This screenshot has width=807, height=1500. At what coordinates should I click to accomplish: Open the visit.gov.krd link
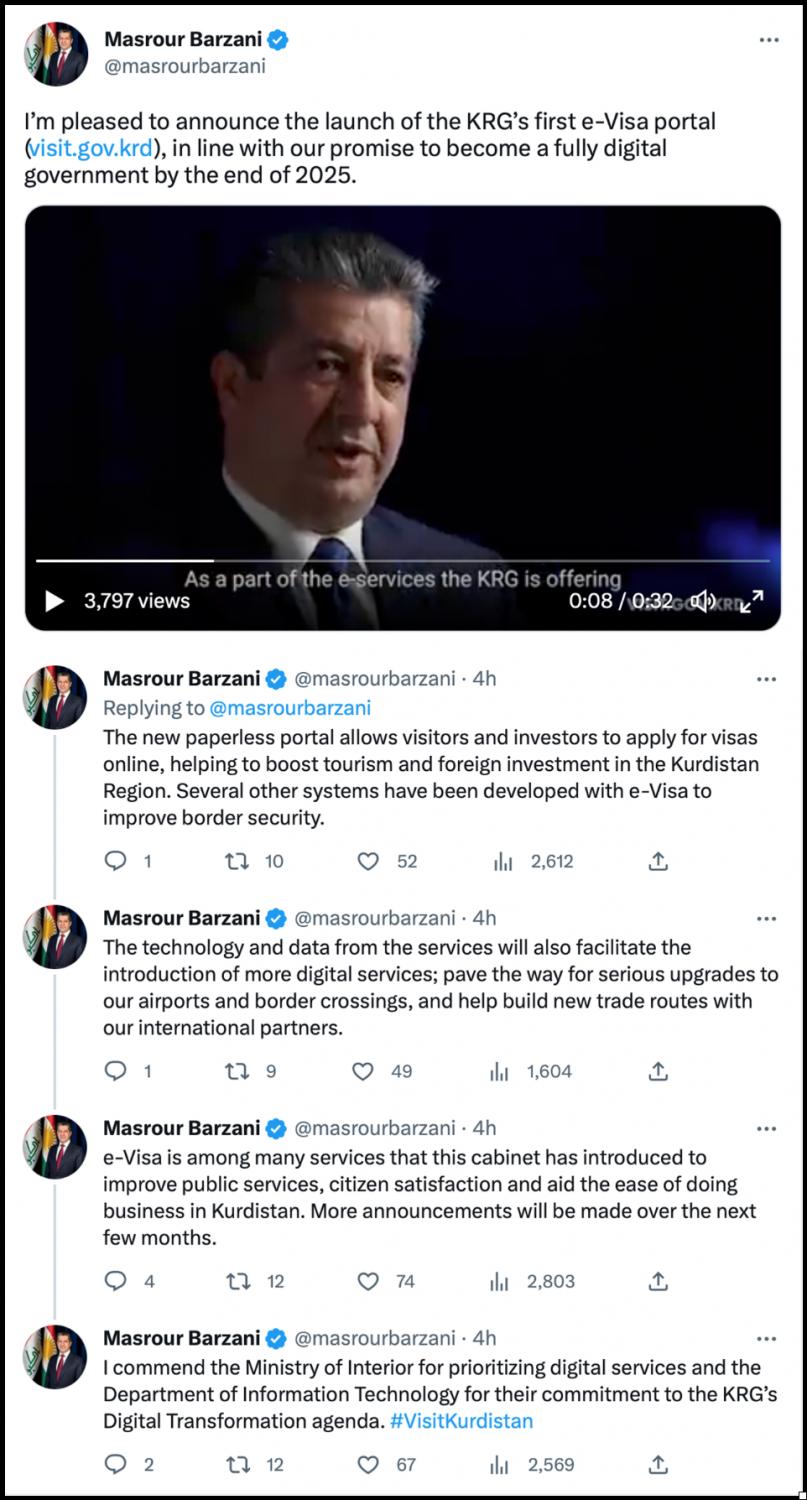[90, 149]
